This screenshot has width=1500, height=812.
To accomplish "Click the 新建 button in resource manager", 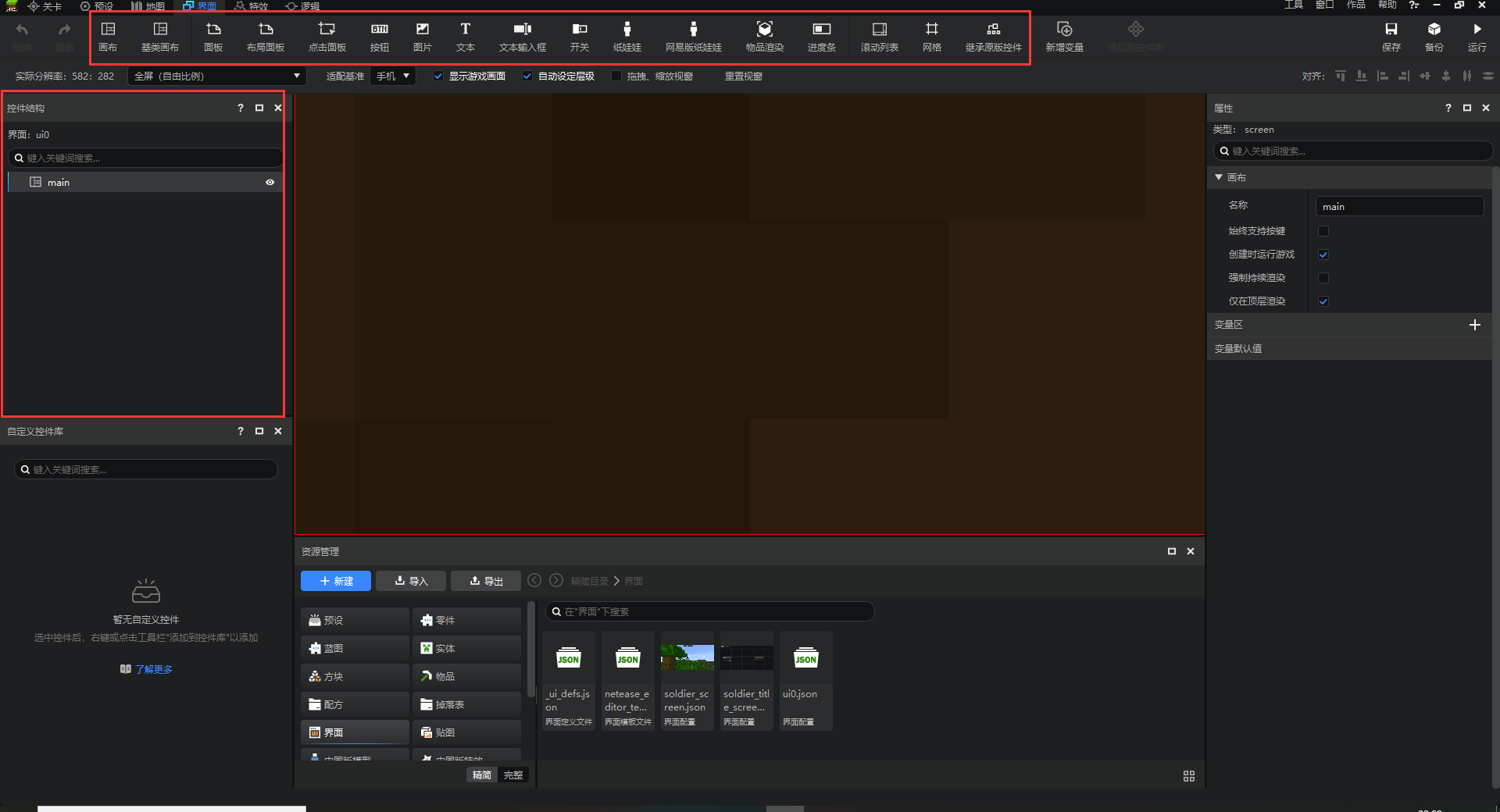I will (336, 581).
